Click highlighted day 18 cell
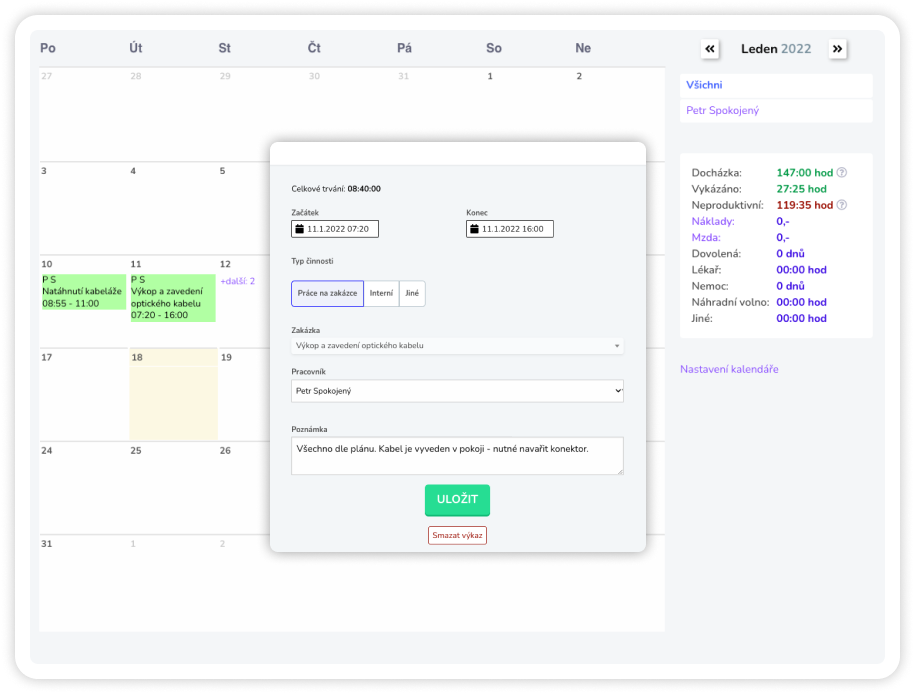 click(x=173, y=400)
